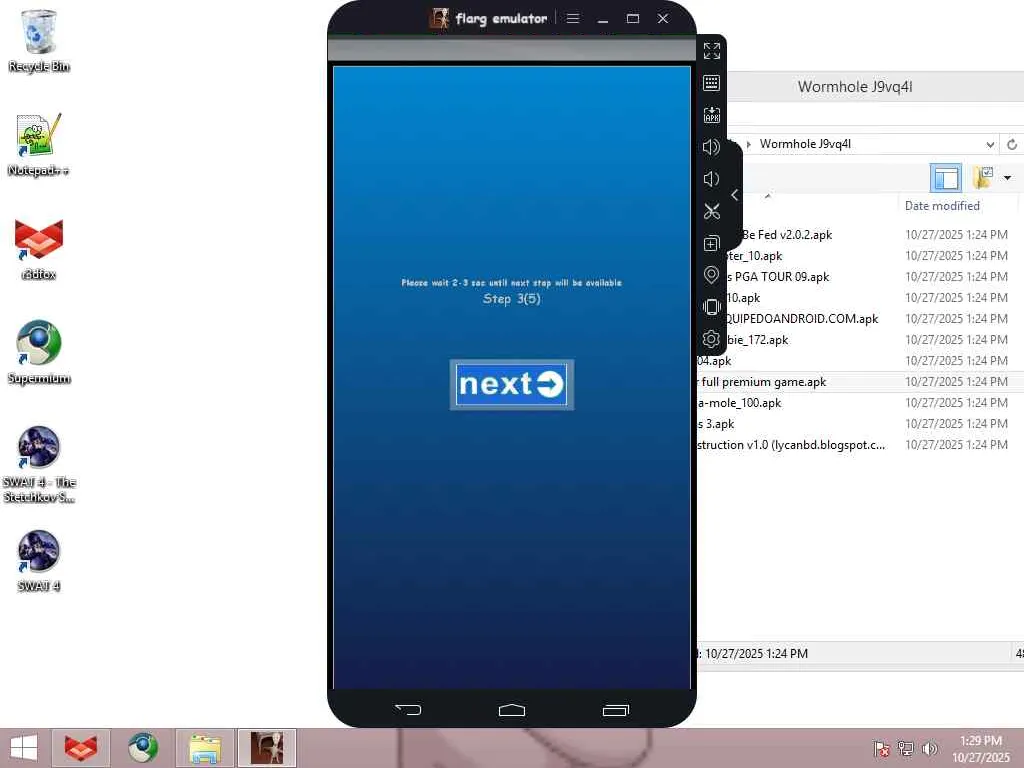Screen dimensions: 1024x768
Task: Tap the Android back button
Action: 408,709
